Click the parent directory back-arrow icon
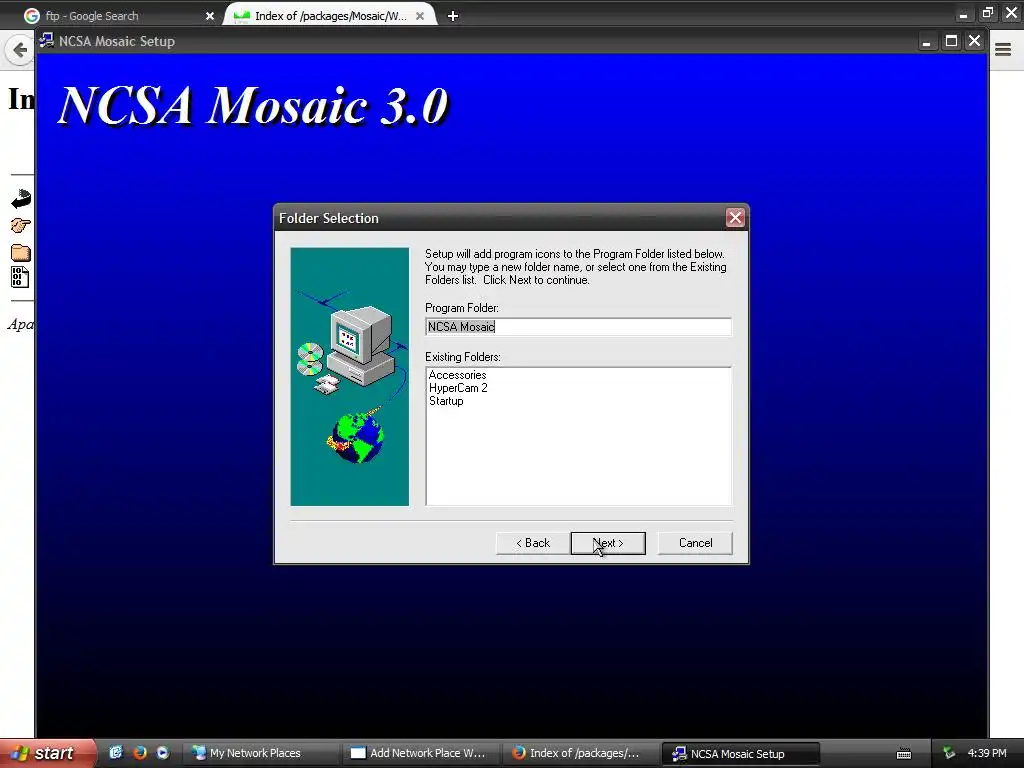Viewport: 1024px width, 768px height. [x=21, y=199]
